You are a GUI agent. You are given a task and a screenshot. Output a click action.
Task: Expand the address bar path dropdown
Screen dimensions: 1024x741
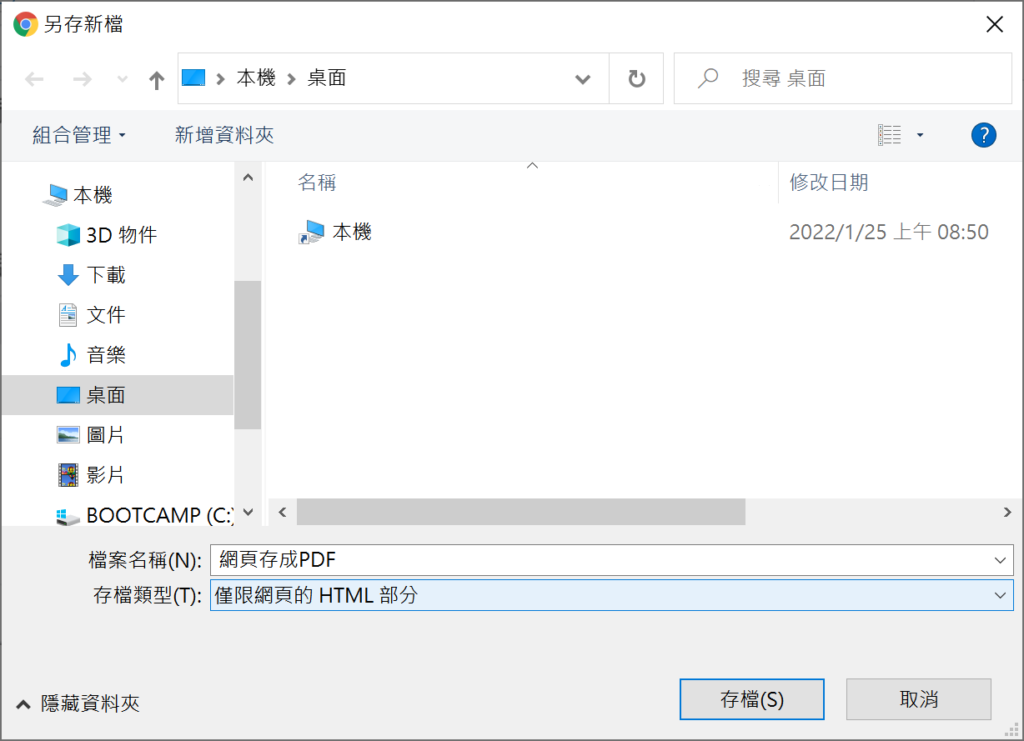click(x=583, y=79)
